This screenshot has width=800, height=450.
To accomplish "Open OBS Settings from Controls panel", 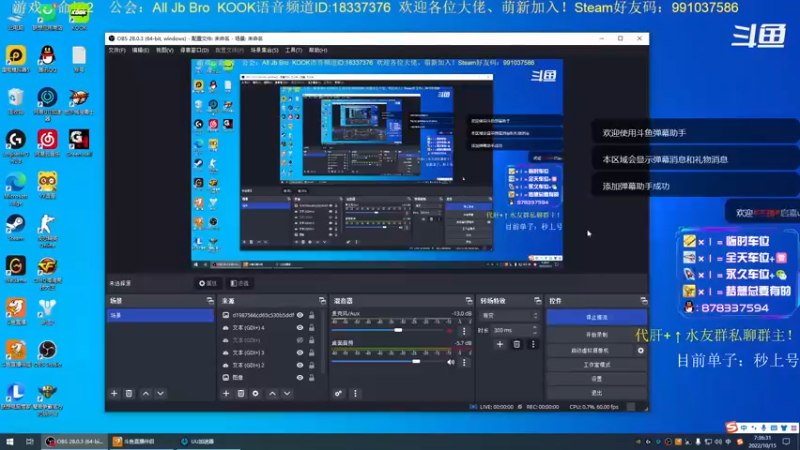I will (596, 379).
